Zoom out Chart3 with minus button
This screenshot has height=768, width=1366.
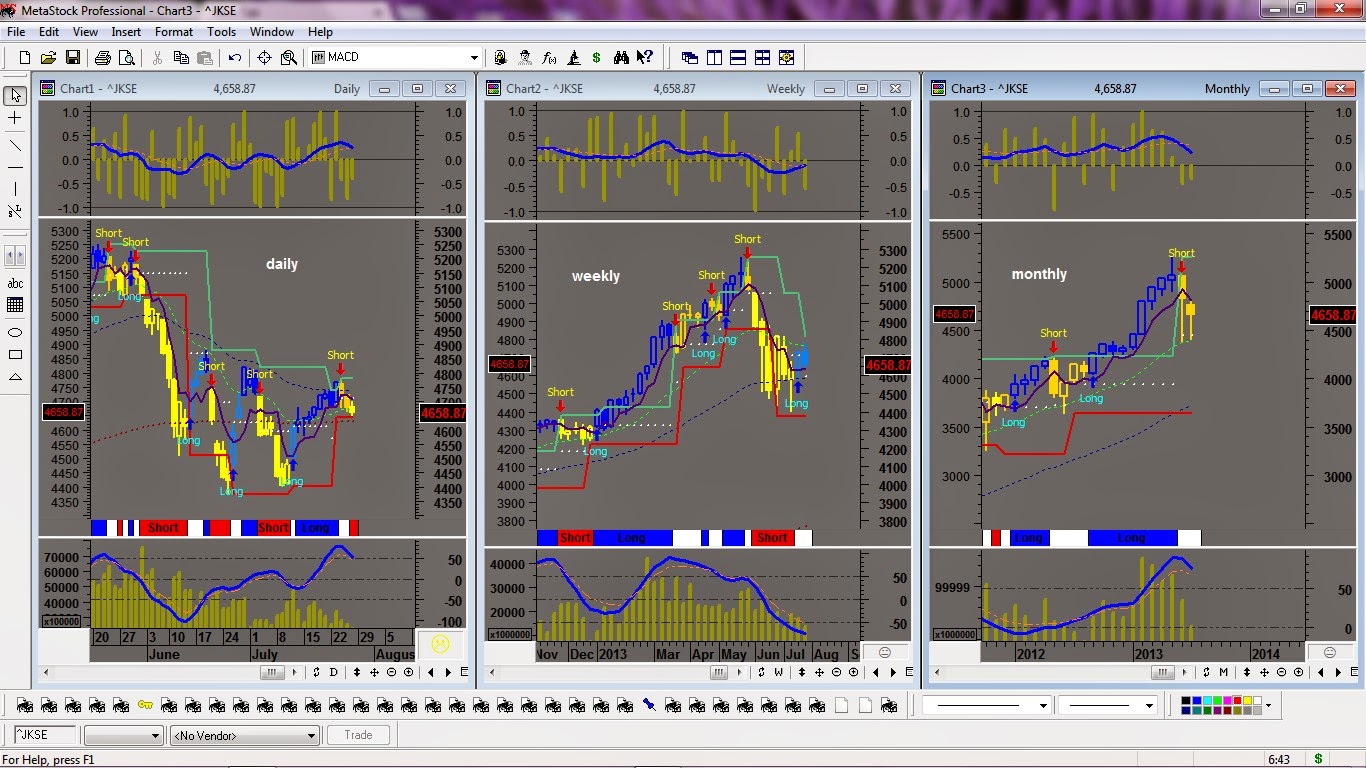click(x=1281, y=672)
